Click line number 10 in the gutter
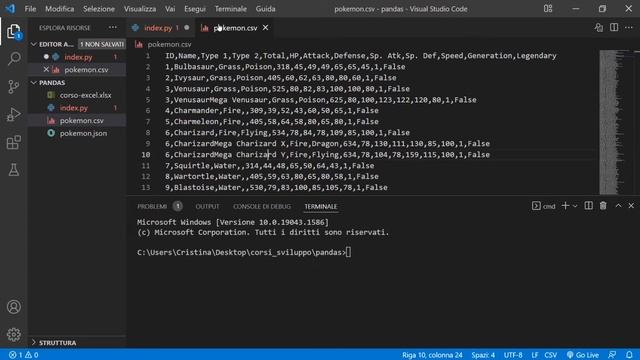 click(146, 155)
